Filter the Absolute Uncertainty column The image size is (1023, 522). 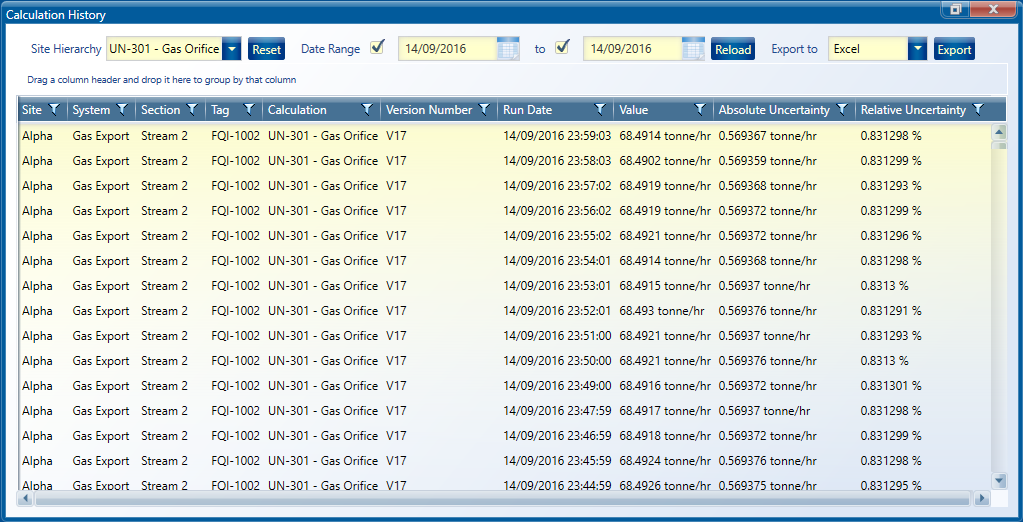[842, 110]
